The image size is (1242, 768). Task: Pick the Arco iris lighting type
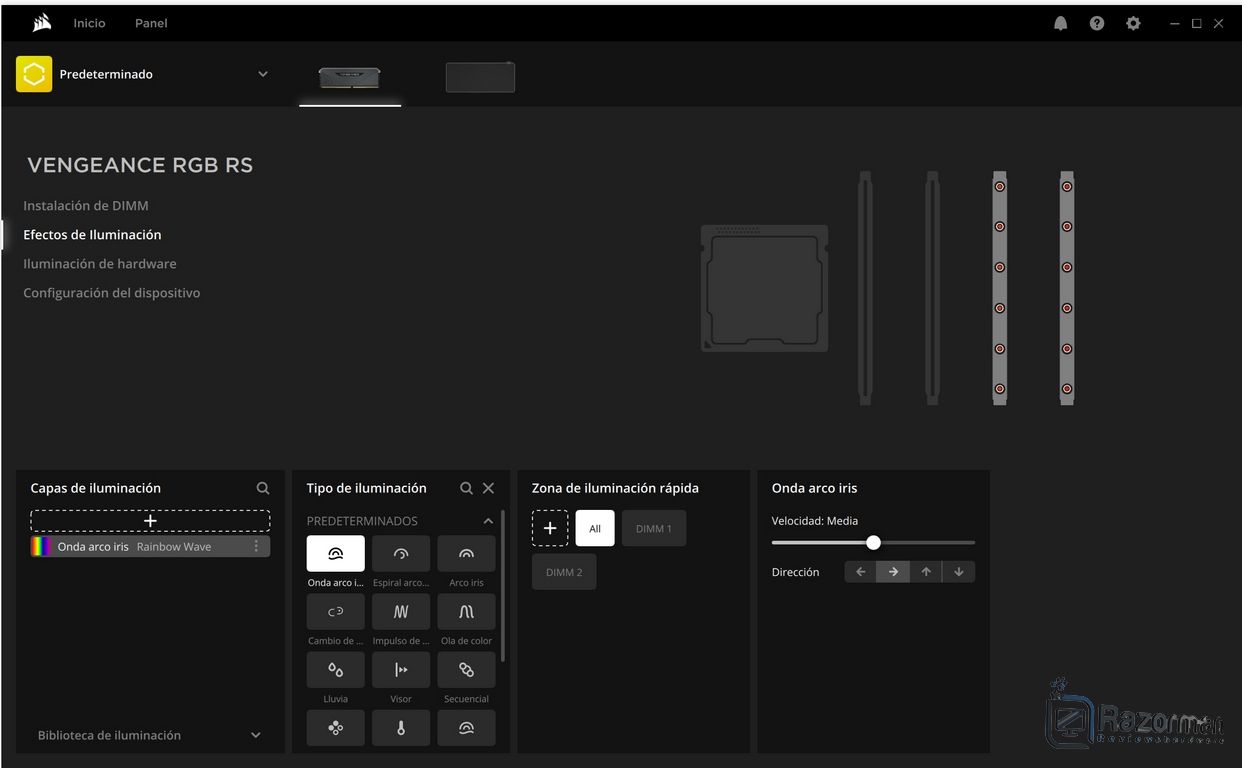[466, 554]
